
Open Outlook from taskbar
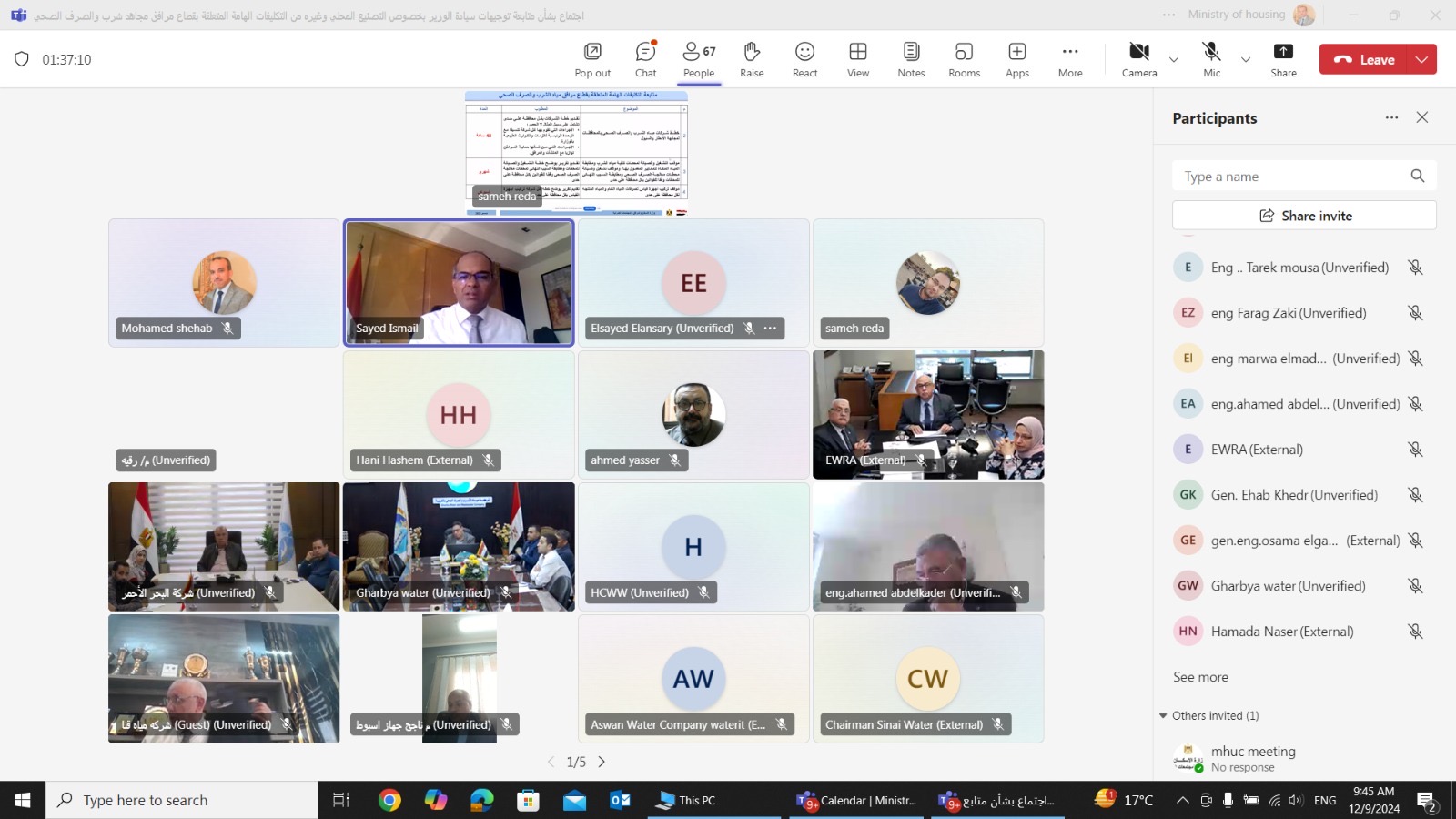click(x=621, y=800)
